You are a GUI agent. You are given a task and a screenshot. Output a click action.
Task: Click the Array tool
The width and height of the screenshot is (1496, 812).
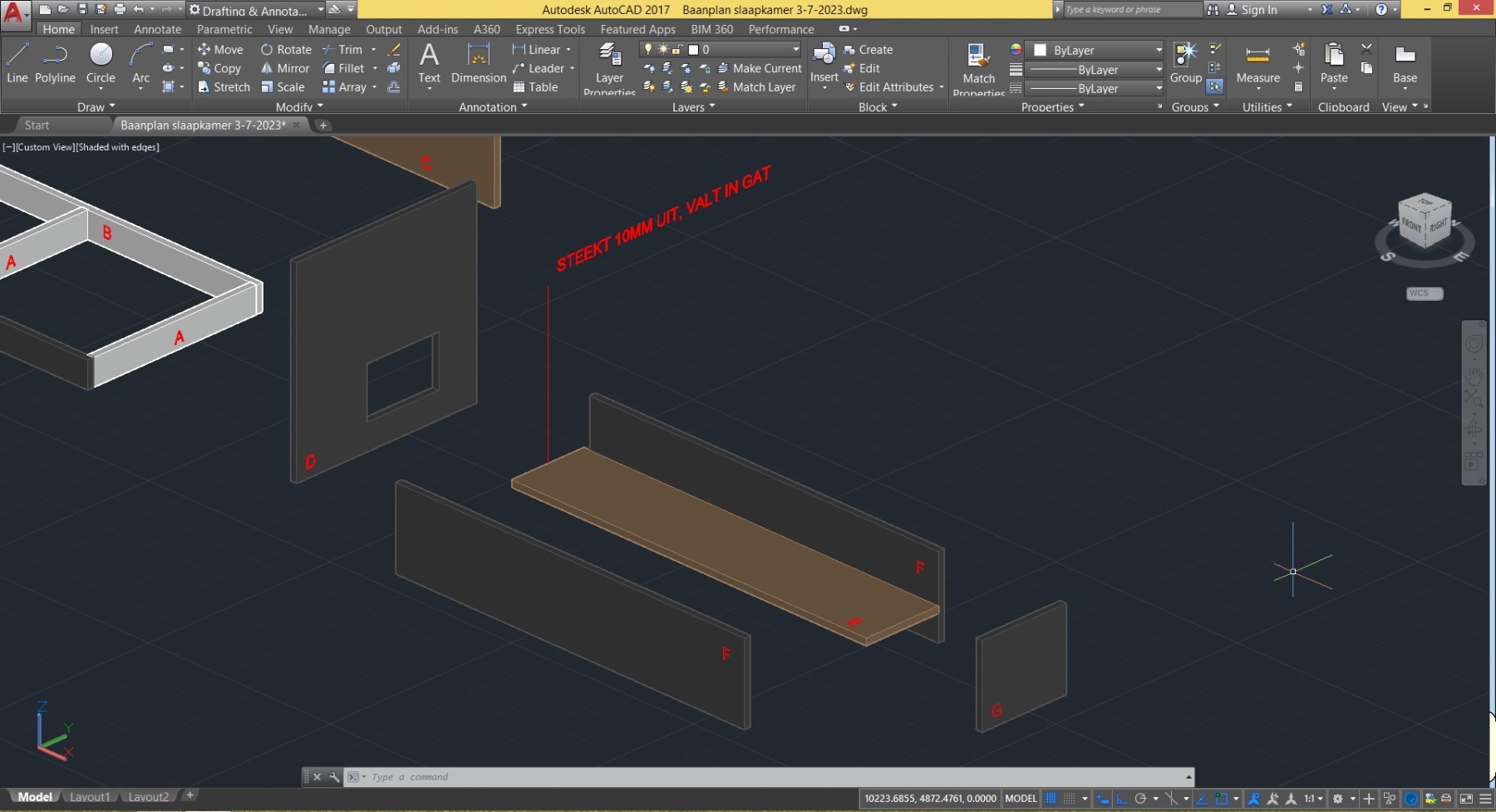[344, 86]
